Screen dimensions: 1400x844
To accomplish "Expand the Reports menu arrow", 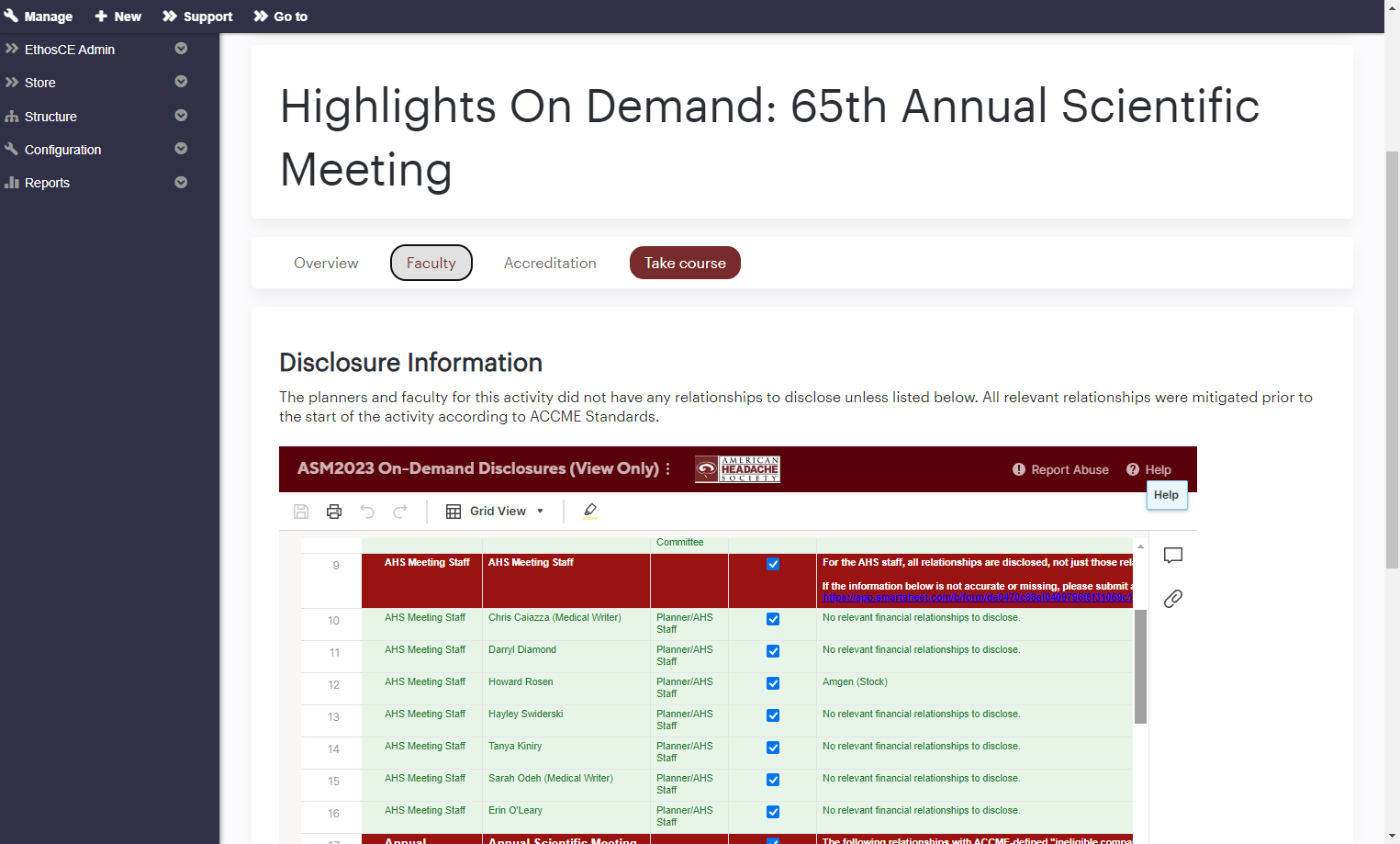I will (x=181, y=183).
